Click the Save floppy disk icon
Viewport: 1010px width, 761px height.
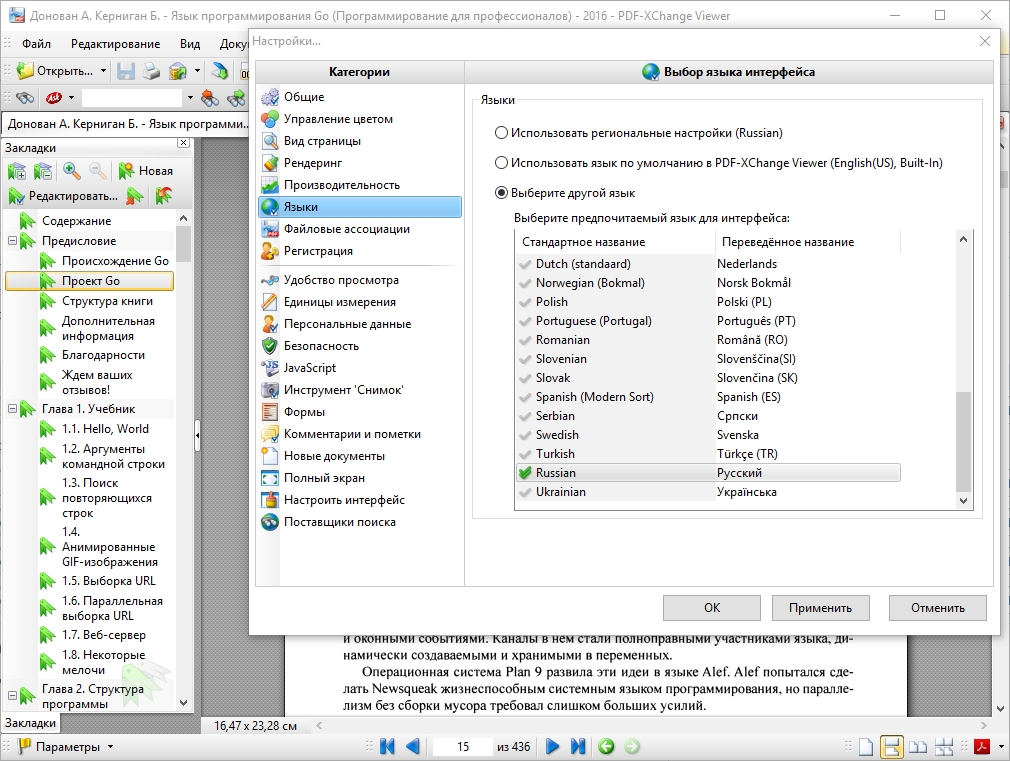(126, 71)
